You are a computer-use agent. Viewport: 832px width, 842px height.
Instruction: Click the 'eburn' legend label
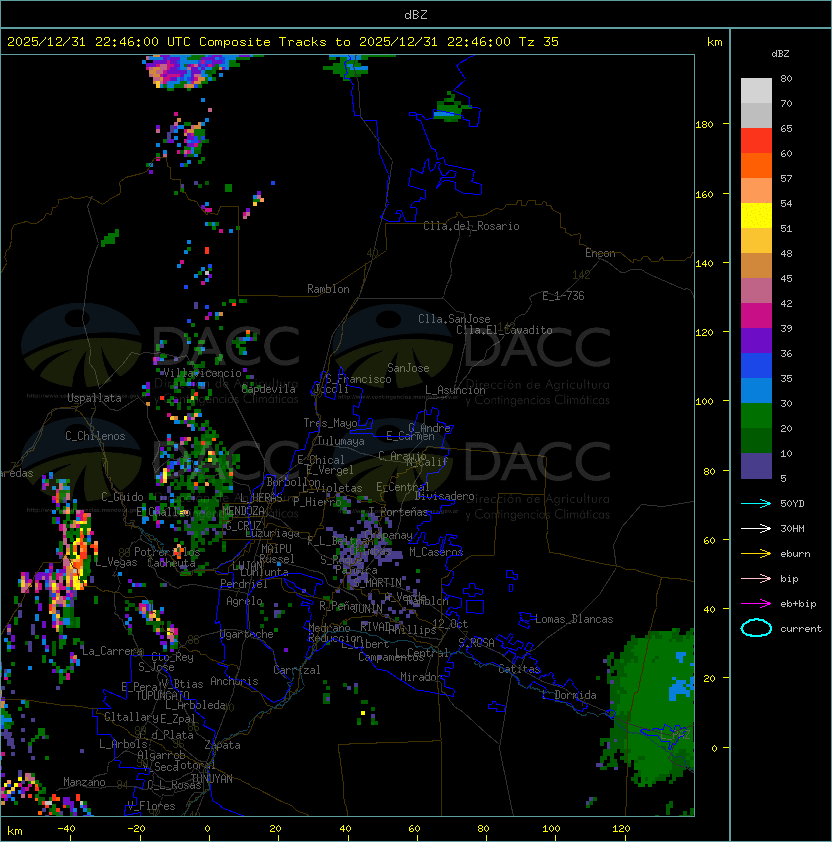tap(795, 554)
